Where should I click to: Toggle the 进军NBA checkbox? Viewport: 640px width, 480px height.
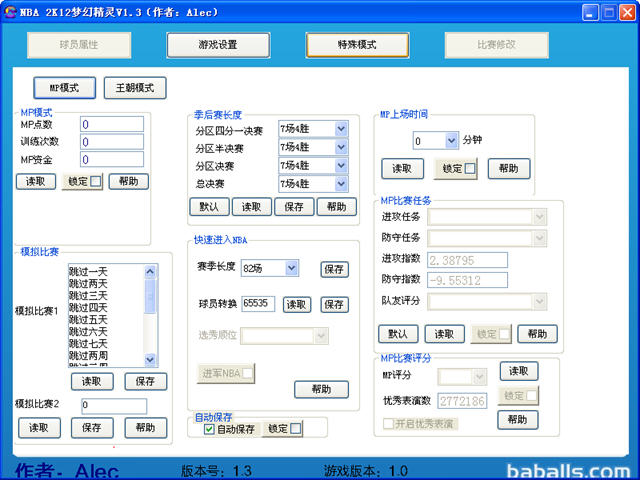(x=247, y=373)
